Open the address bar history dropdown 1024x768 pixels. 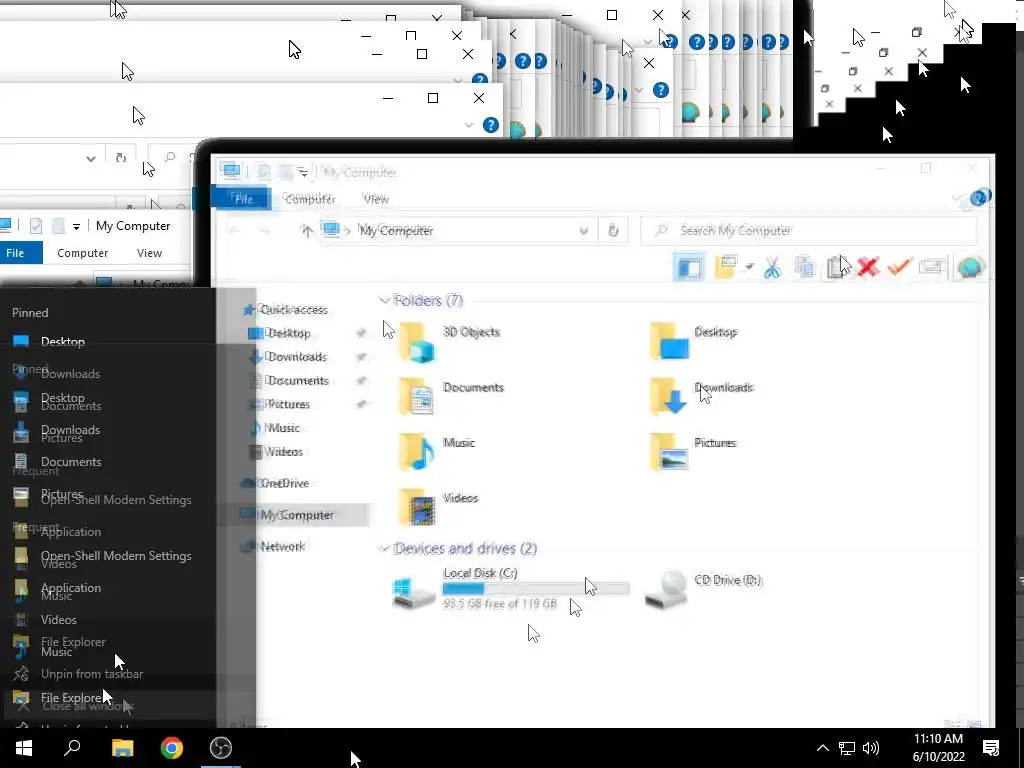click(x=584, y=231)
